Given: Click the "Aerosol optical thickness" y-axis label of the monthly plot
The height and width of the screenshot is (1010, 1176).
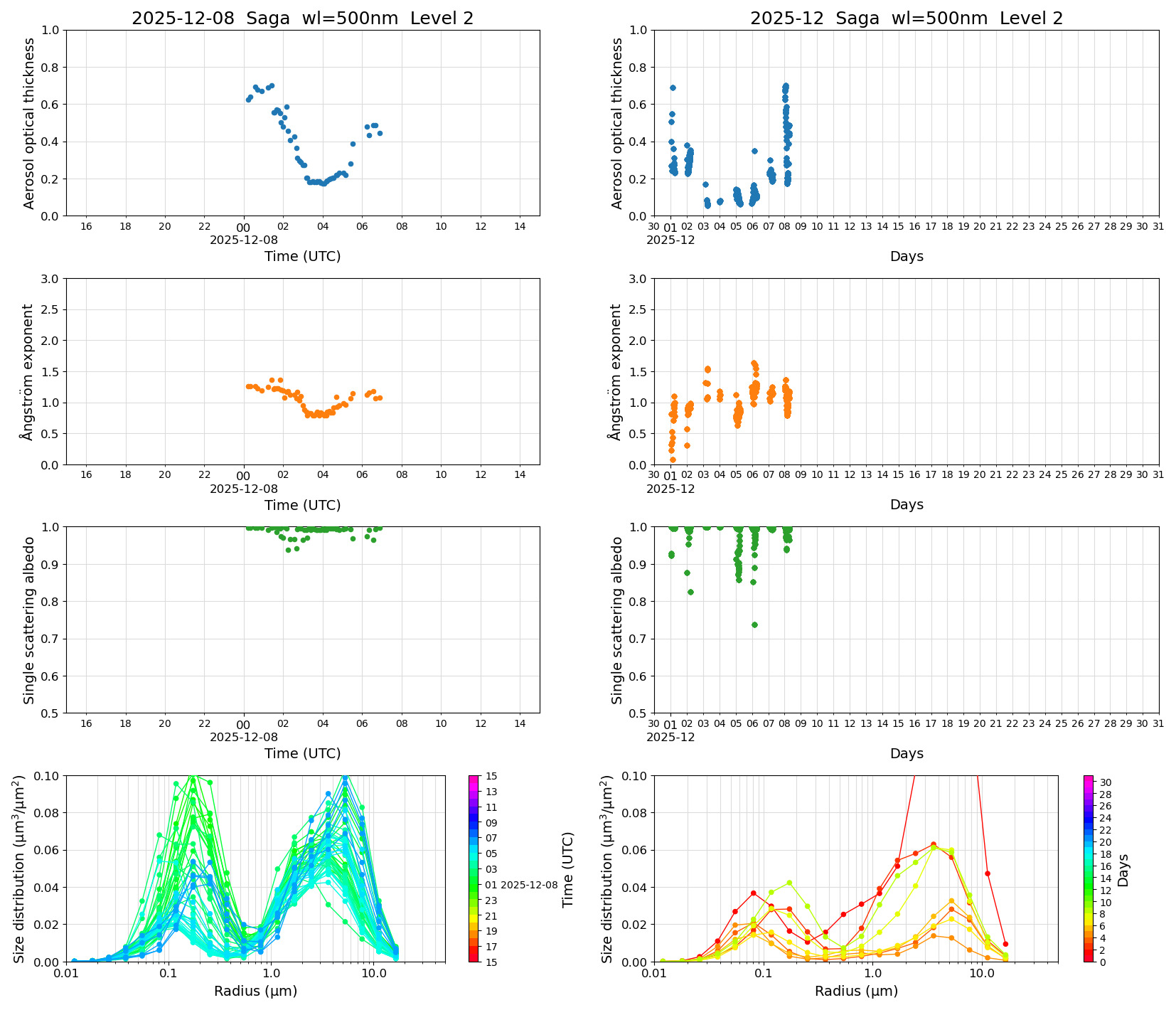Looking at the screenshot, I should coord(616,123).
